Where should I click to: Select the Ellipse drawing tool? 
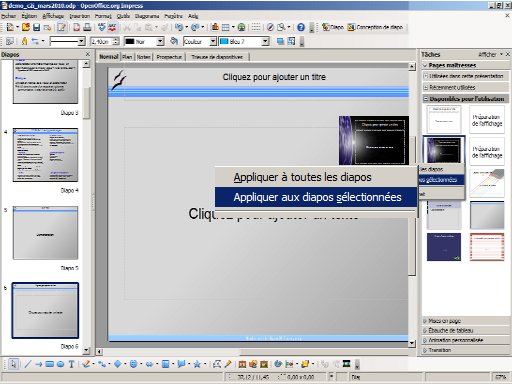point(60,364)
